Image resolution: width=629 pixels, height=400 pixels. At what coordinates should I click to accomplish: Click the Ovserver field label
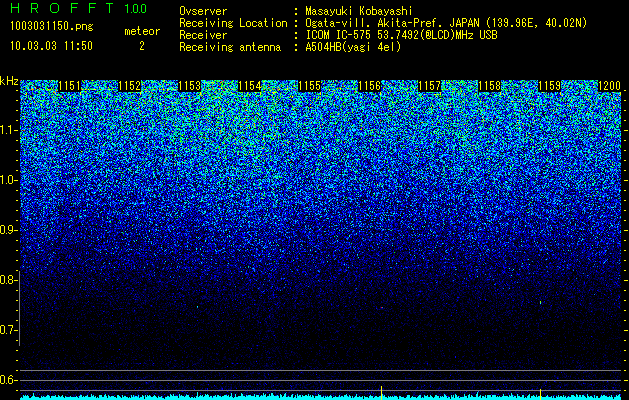click(x=203, y=11)
